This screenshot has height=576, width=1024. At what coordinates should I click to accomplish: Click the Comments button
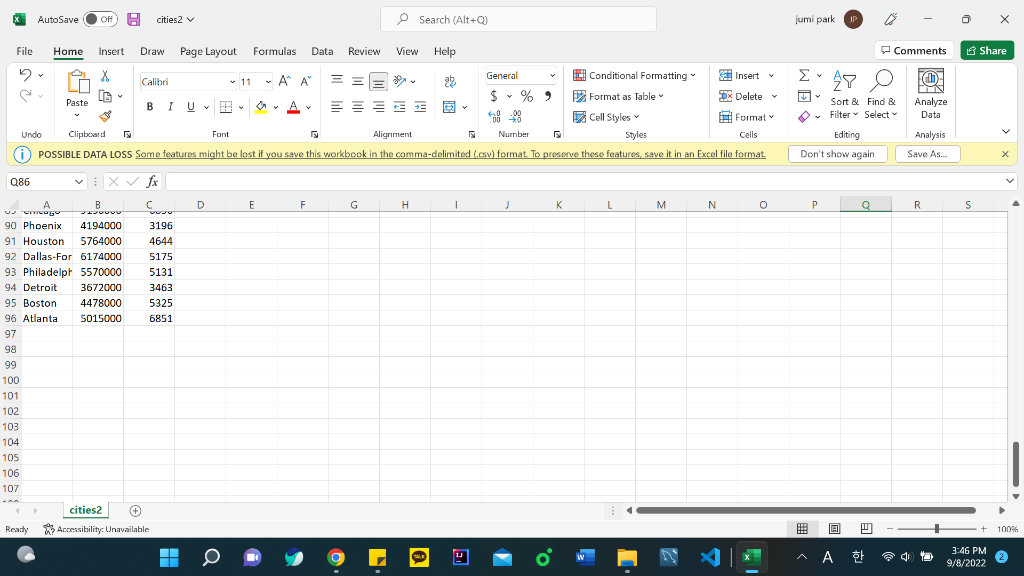[x=914, y=50]
